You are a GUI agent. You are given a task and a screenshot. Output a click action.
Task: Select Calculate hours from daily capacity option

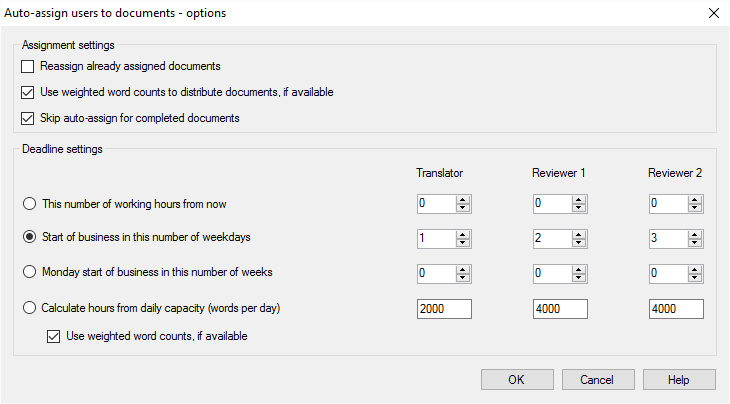29,308
